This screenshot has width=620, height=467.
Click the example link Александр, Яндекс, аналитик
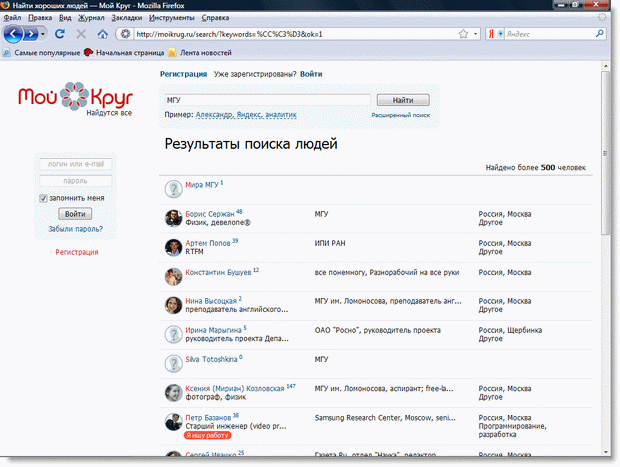(246, 115)
